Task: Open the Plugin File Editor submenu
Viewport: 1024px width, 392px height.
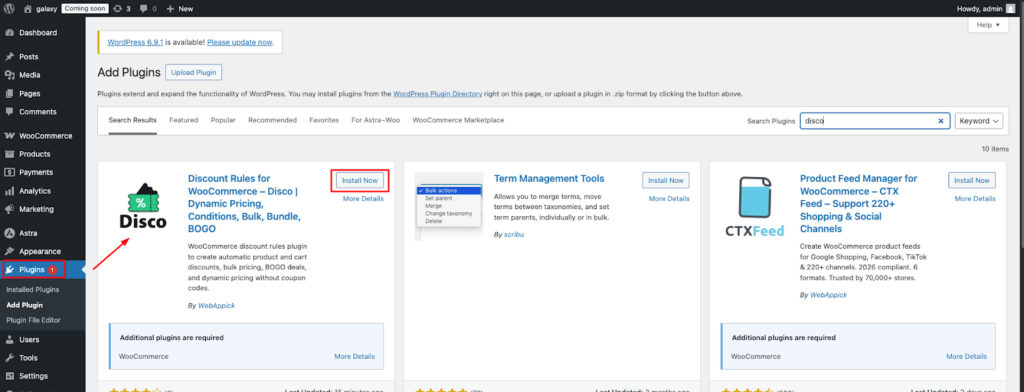Action: pyautogui.click(x=33, y=320)
